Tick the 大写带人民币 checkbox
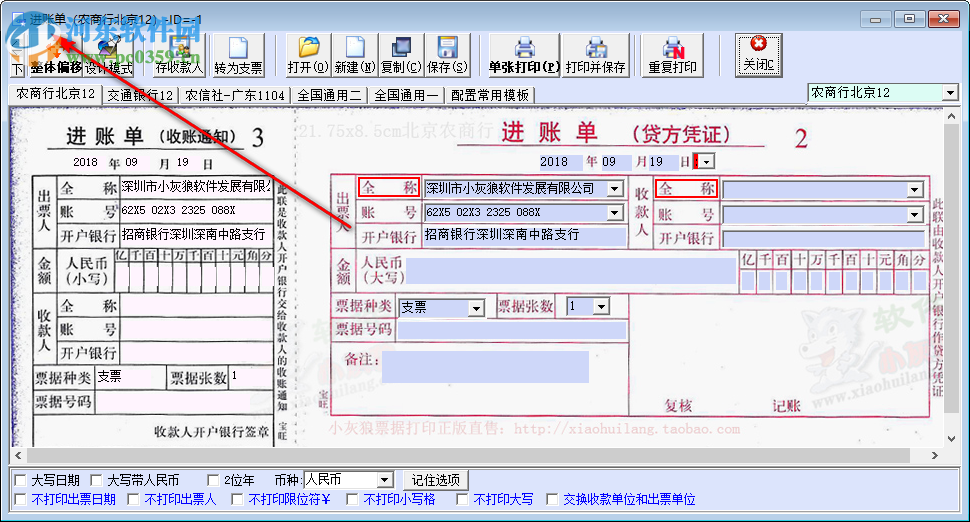This screenshot has width=970, height=522. point(96,481)
